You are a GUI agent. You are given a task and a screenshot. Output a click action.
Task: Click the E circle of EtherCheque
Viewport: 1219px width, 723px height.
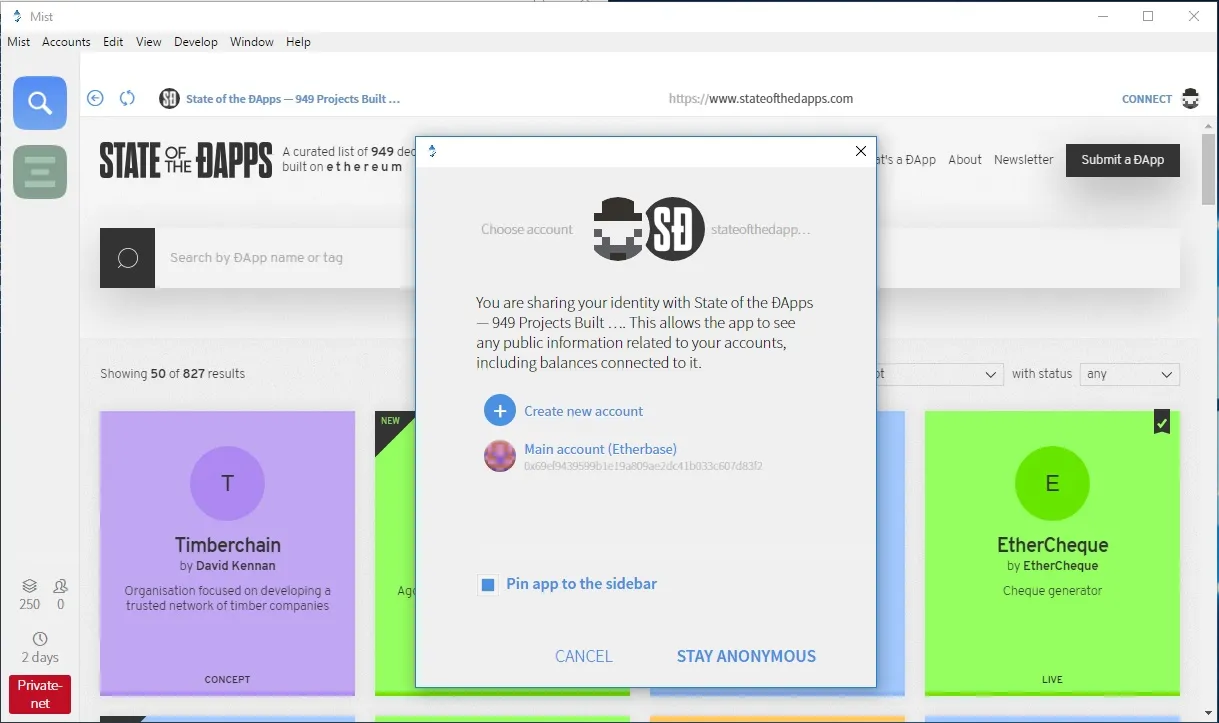[x=1052, y=484]
